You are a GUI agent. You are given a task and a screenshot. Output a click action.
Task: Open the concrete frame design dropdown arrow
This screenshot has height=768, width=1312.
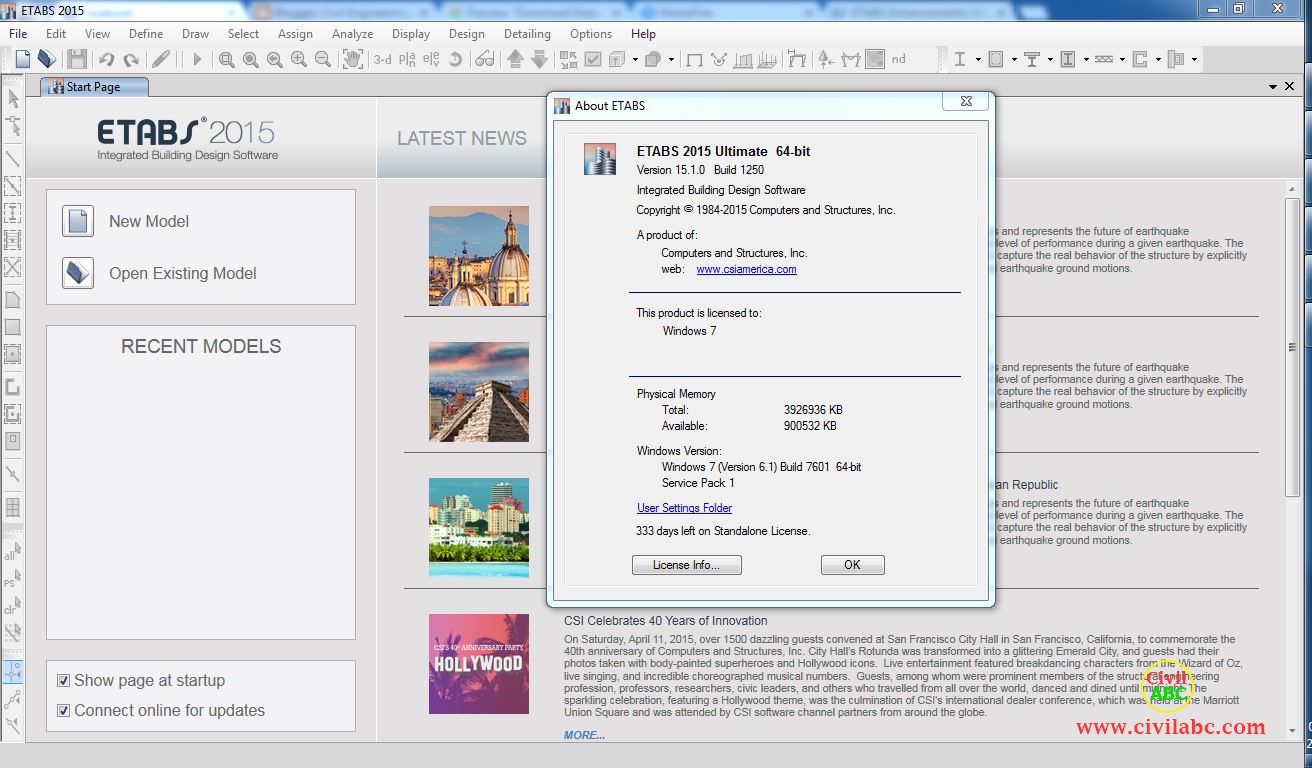[x=1014, y=60]
